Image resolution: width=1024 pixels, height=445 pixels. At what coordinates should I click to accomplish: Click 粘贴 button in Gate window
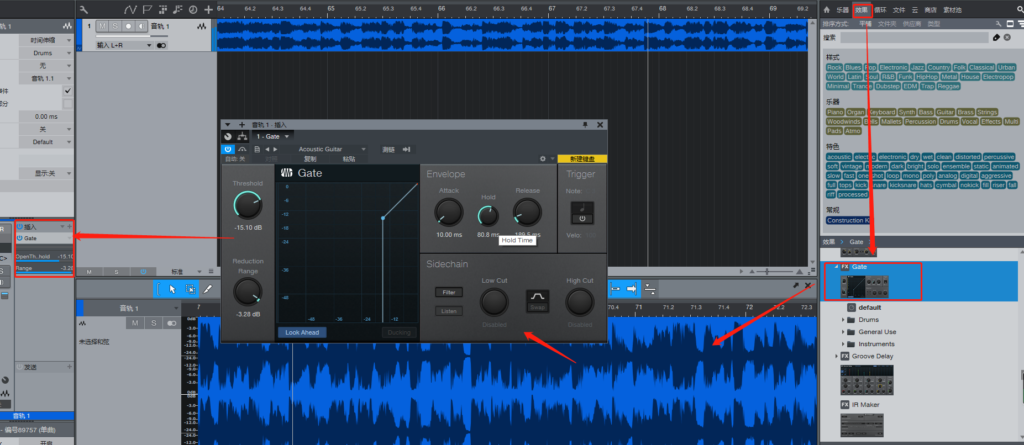(x=349, y=159)
